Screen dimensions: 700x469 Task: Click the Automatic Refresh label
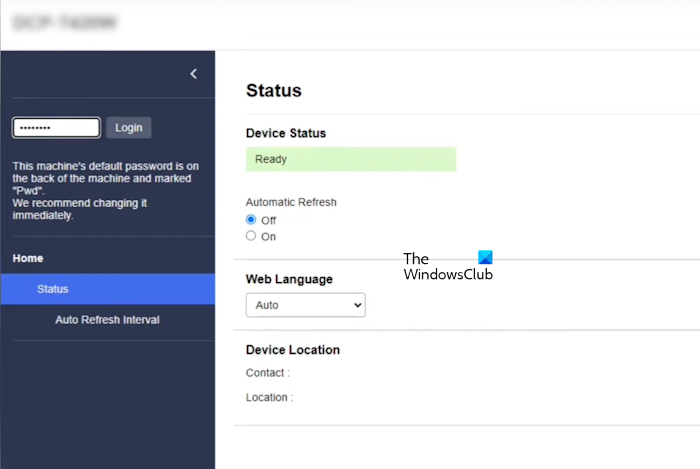pos(291,202)
